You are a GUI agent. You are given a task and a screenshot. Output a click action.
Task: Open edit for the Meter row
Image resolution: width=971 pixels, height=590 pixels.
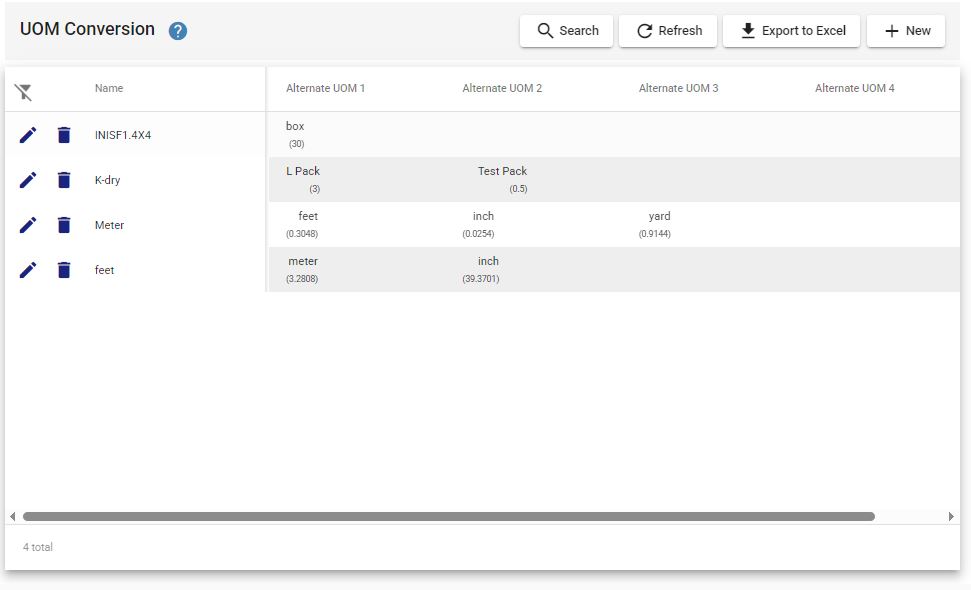click(x=28, y=225)
